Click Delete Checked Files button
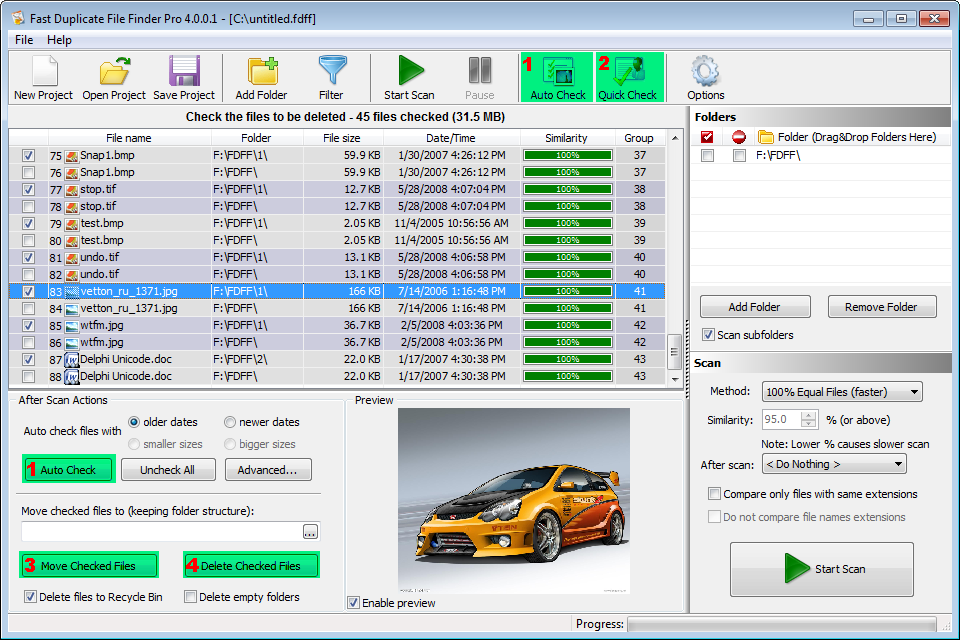960x640 pixels. (x=251, y=565)
